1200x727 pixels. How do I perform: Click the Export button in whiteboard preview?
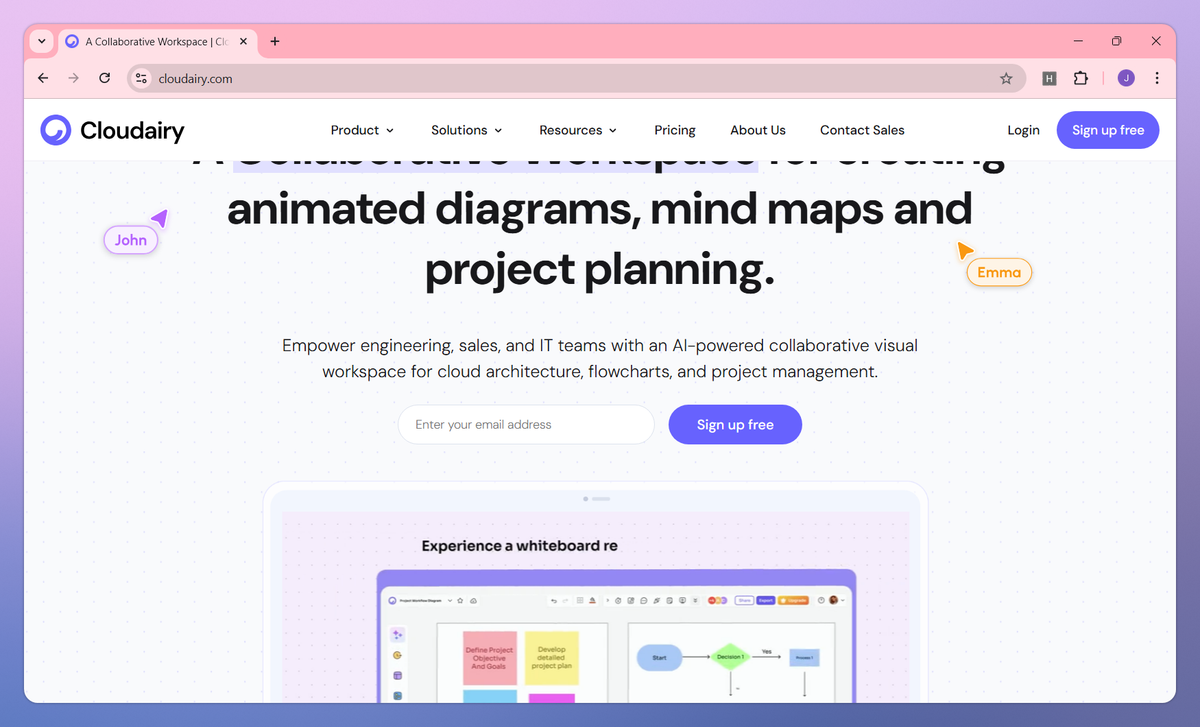pyautogui.click(x=765, y=600)
